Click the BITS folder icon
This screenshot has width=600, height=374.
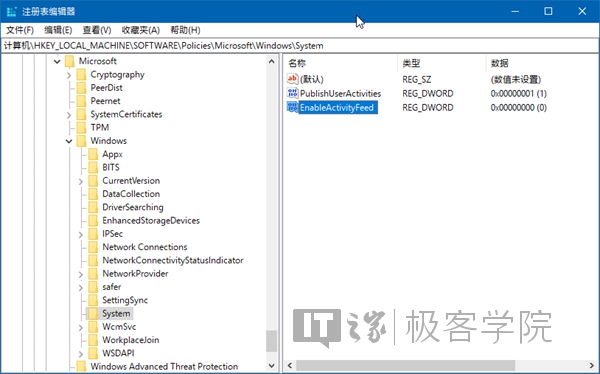click(93, 167)
